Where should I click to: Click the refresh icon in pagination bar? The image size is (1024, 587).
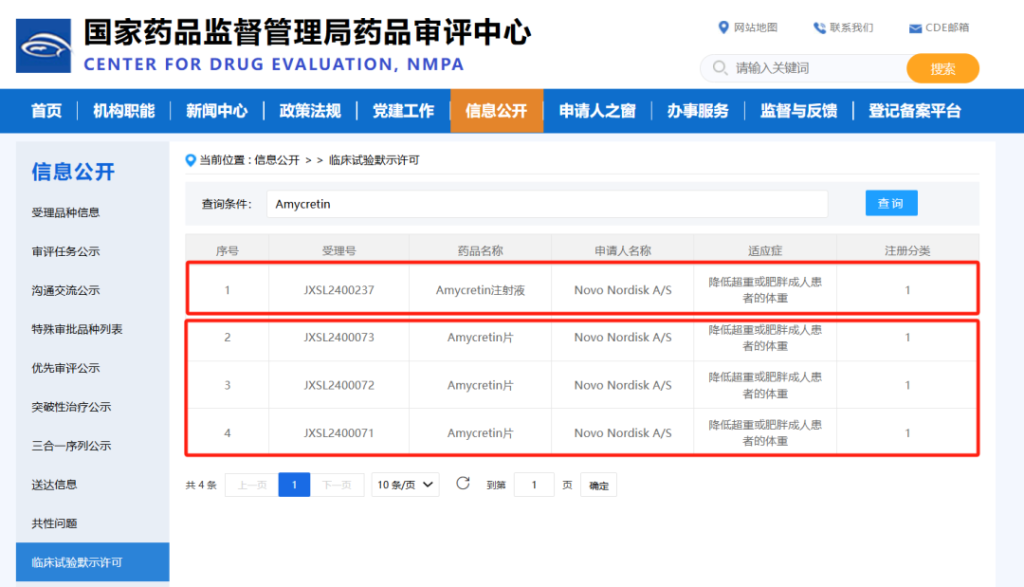463,483
